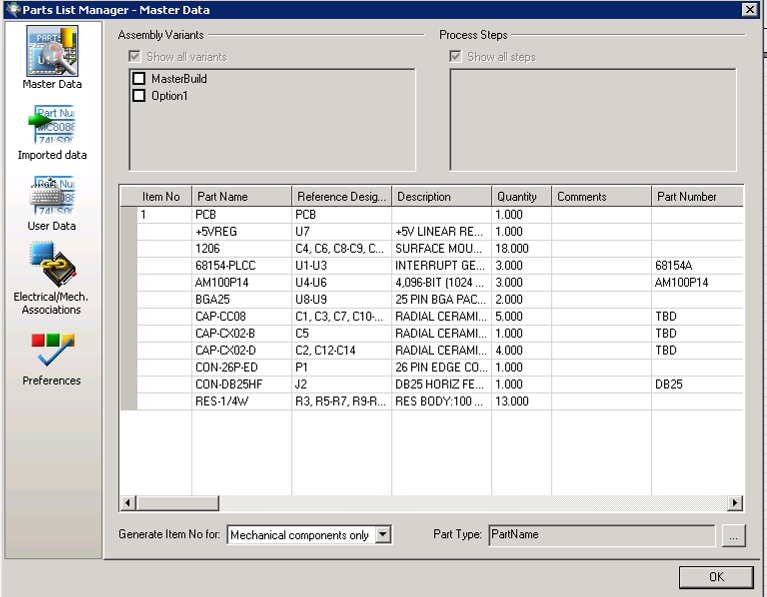Screen dimensions: 767x597
Task: Click the Item No 1 cell
Action: 164,214
